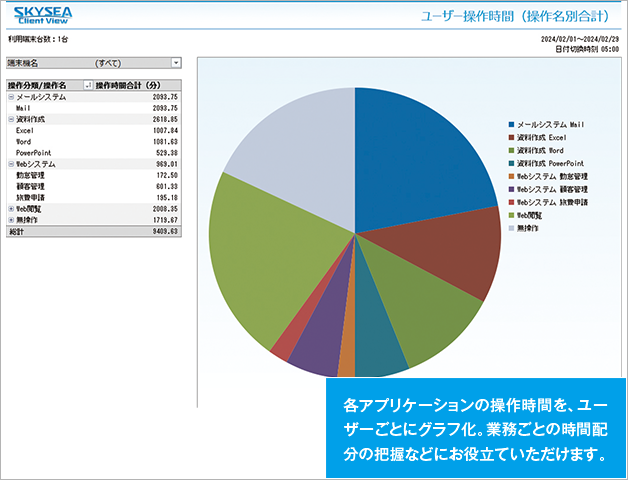628x480 pixels.
Task: Click the 無操作 time value cell
Action: [165, 220]
